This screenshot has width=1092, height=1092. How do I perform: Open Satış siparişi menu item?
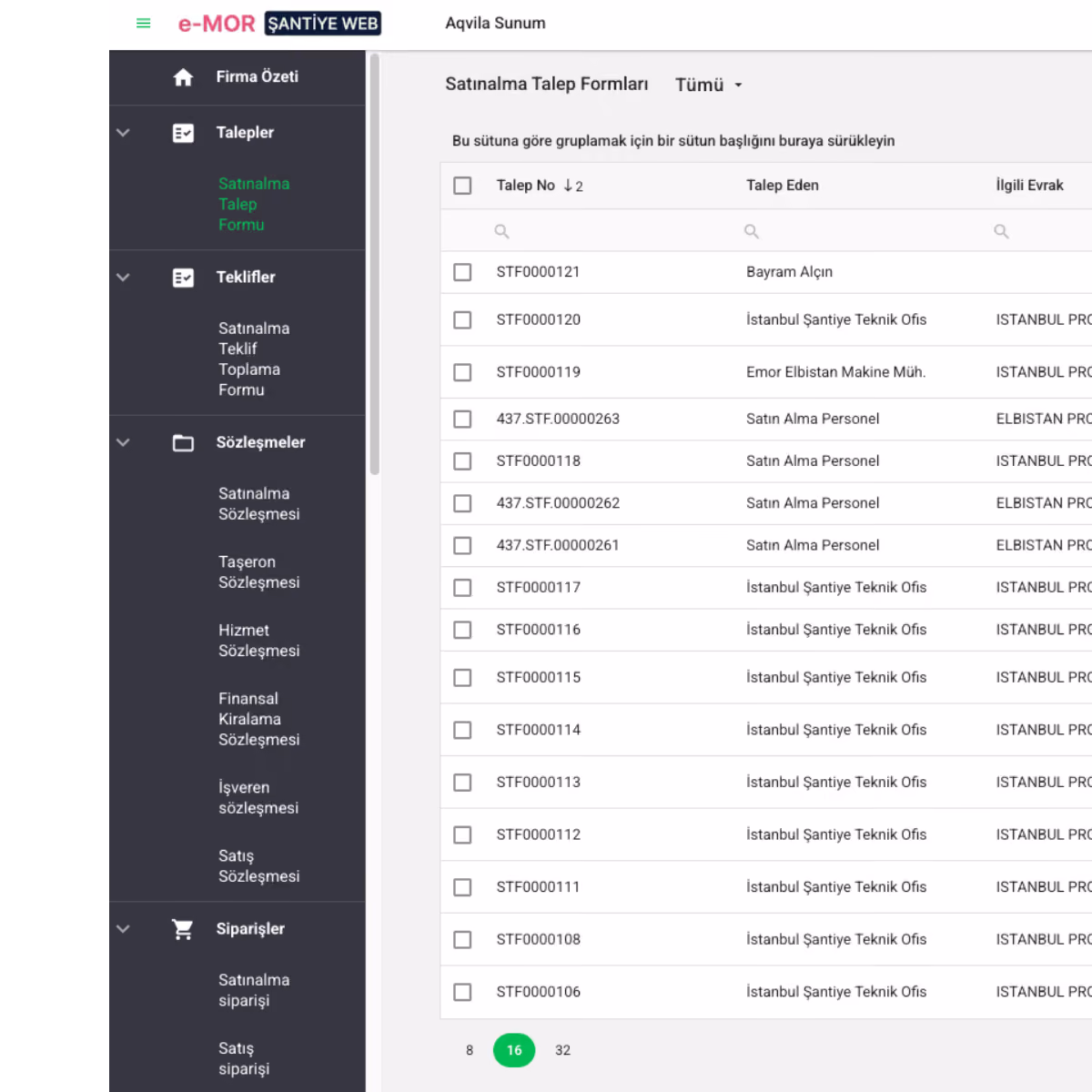pyautogui.click(x=244, y=1058)
